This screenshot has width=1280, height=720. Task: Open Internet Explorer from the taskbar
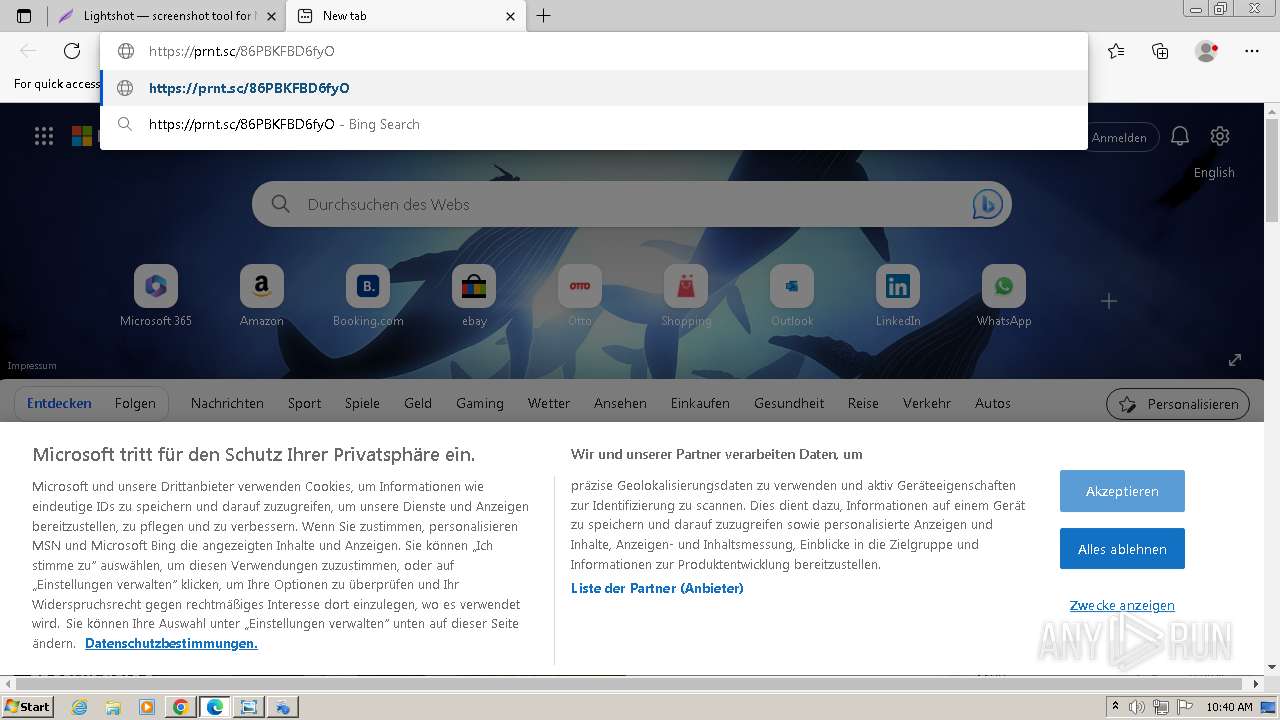click(x=80, y=707)
